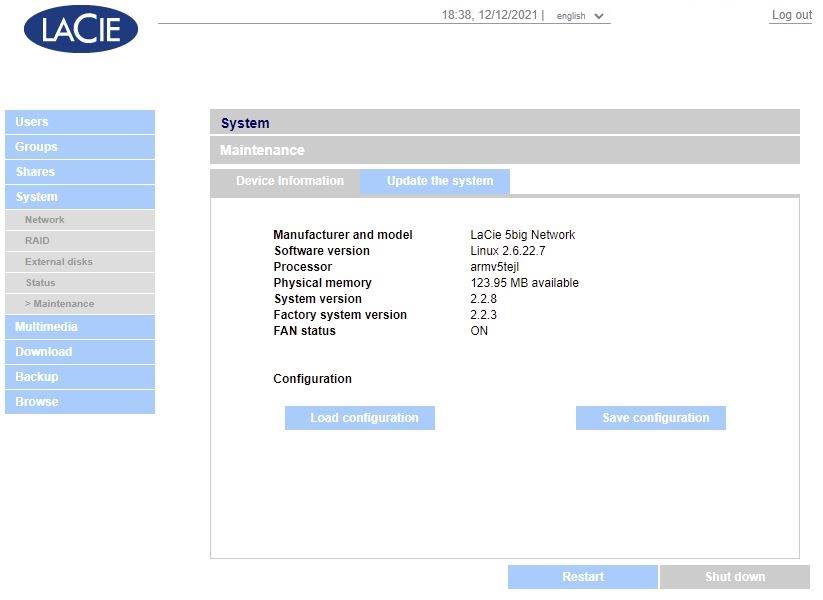Click the System page heading

(x=245, y=123)
